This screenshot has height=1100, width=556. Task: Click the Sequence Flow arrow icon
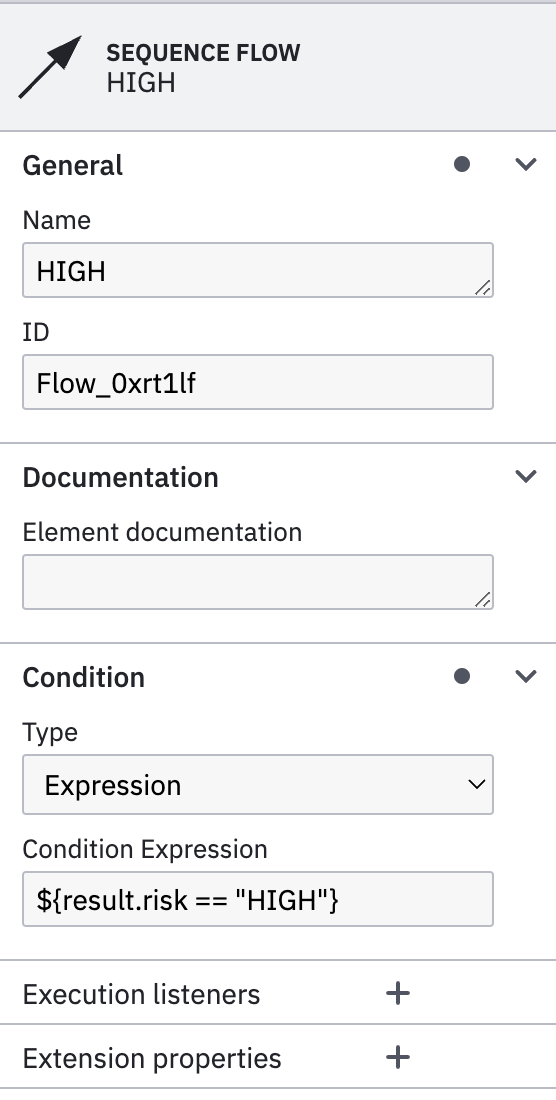[50, 67]
